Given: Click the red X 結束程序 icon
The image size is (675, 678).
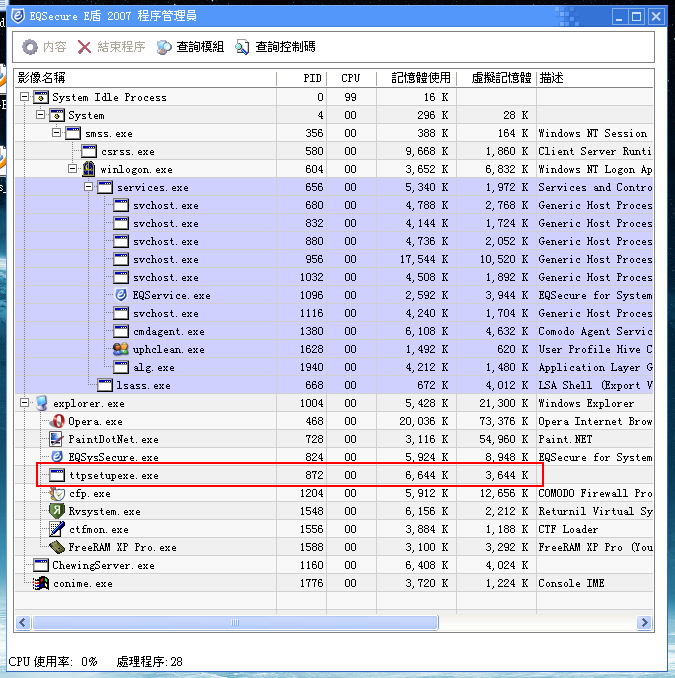Looking at the screenshot, I should click(x=84, y=47).
